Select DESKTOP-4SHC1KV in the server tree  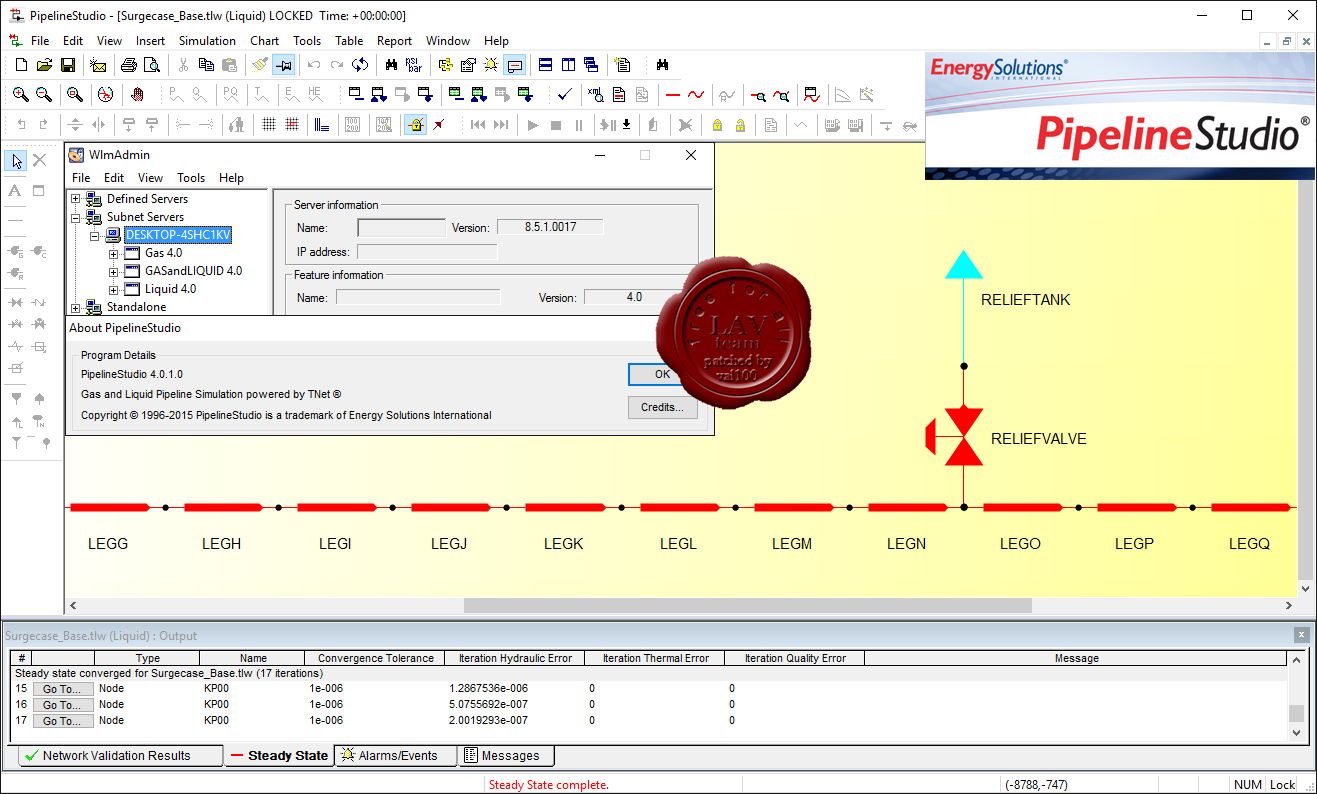tap(178, 235)
